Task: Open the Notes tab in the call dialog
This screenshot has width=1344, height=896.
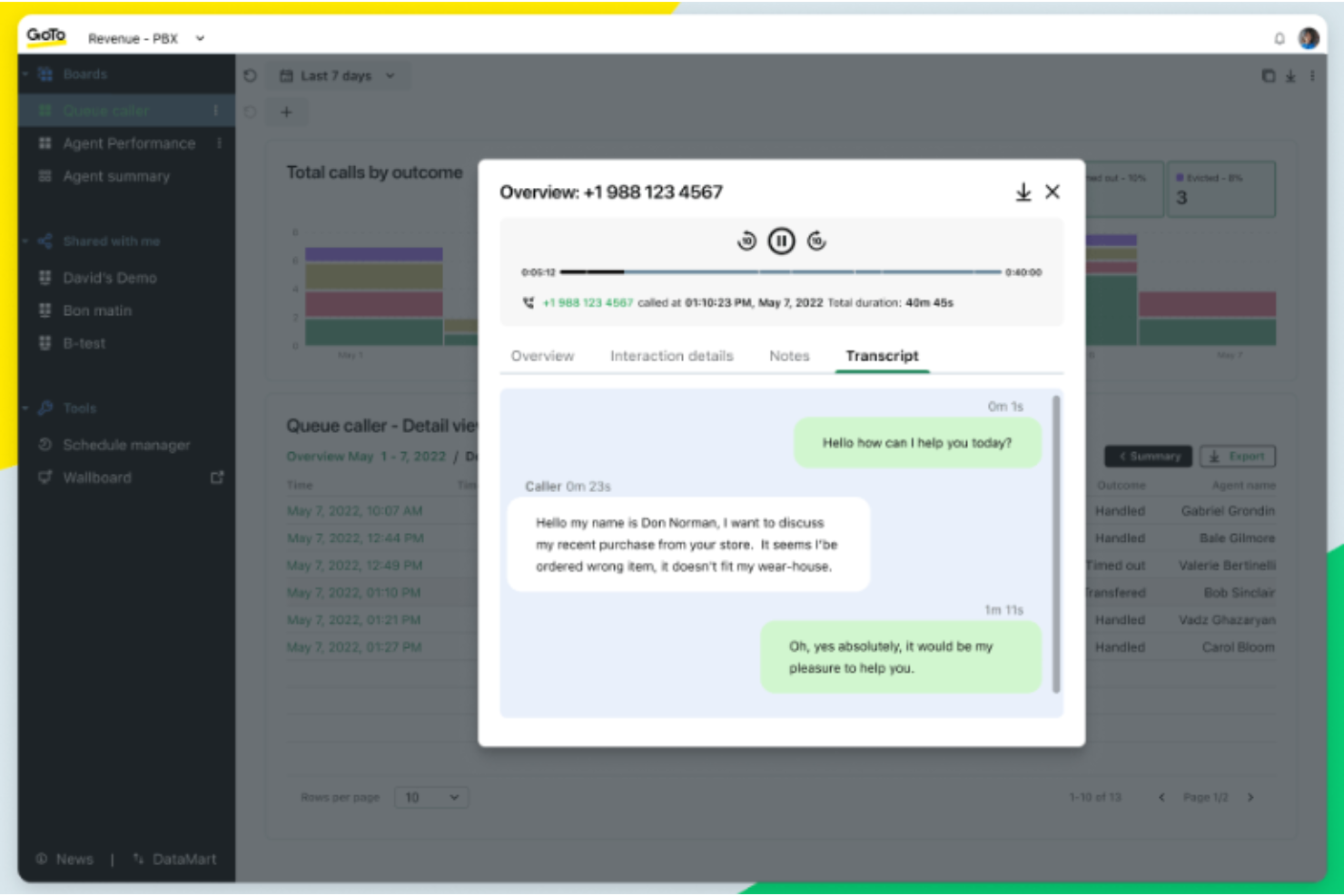Action: click(789, 356)
